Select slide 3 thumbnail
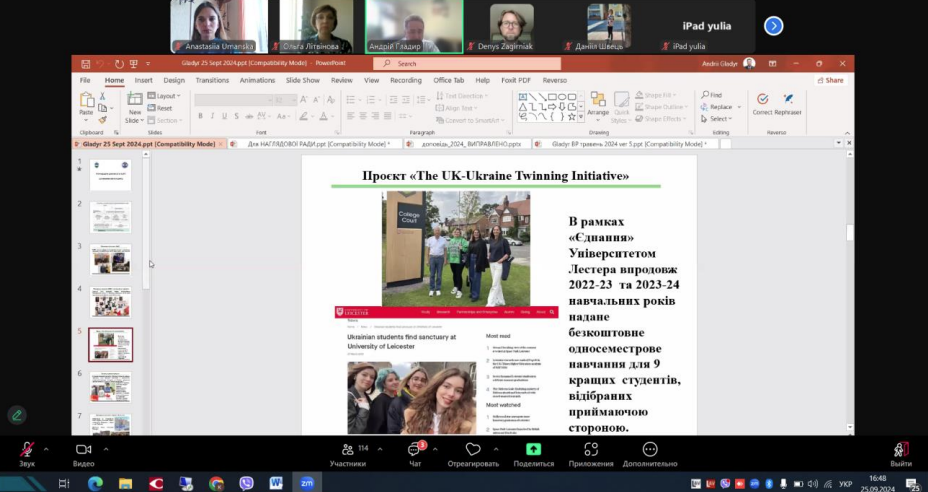This screenshot has height=492, width=928. click(111, 259)
